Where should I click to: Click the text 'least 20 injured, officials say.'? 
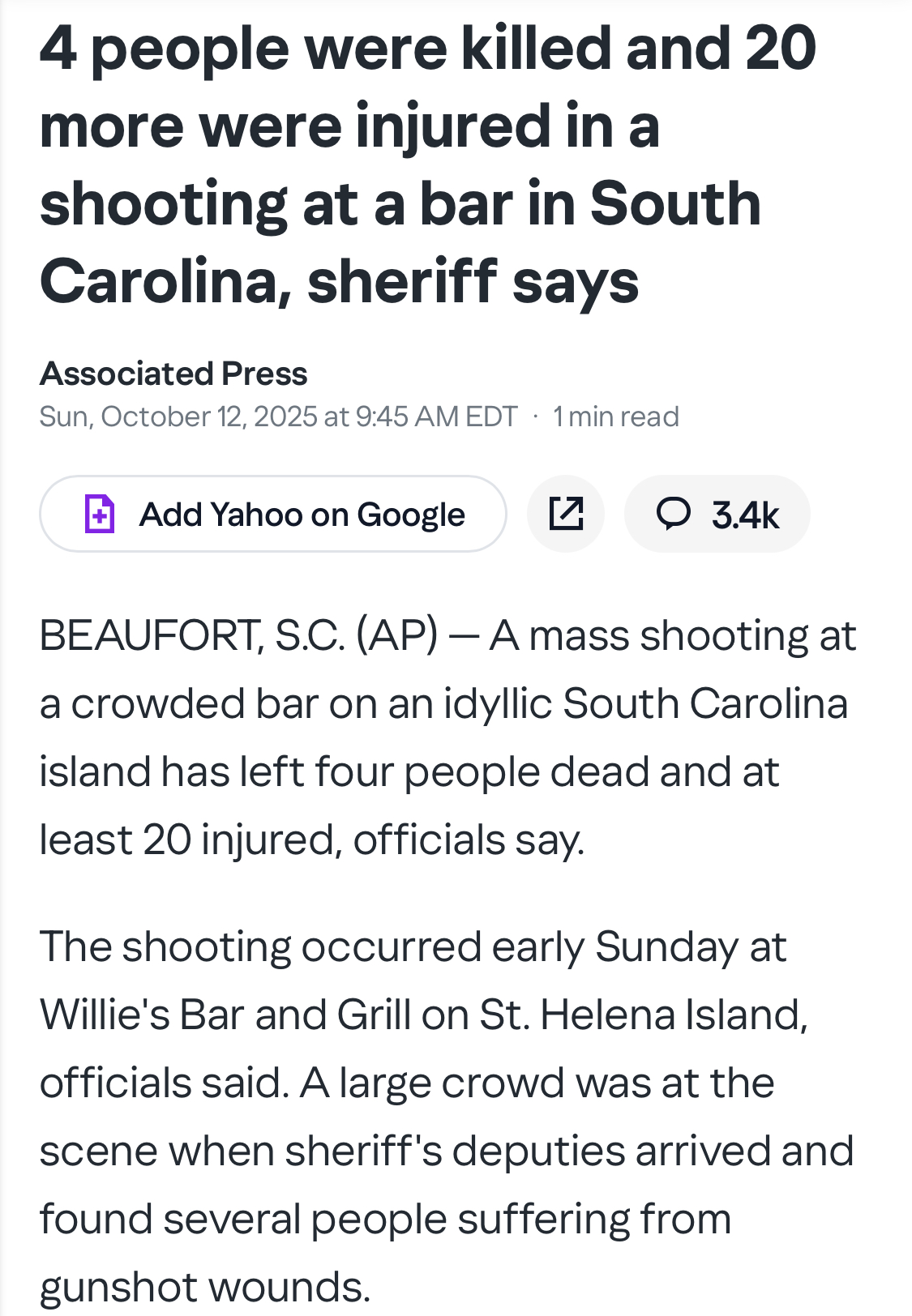pos(311,840)
